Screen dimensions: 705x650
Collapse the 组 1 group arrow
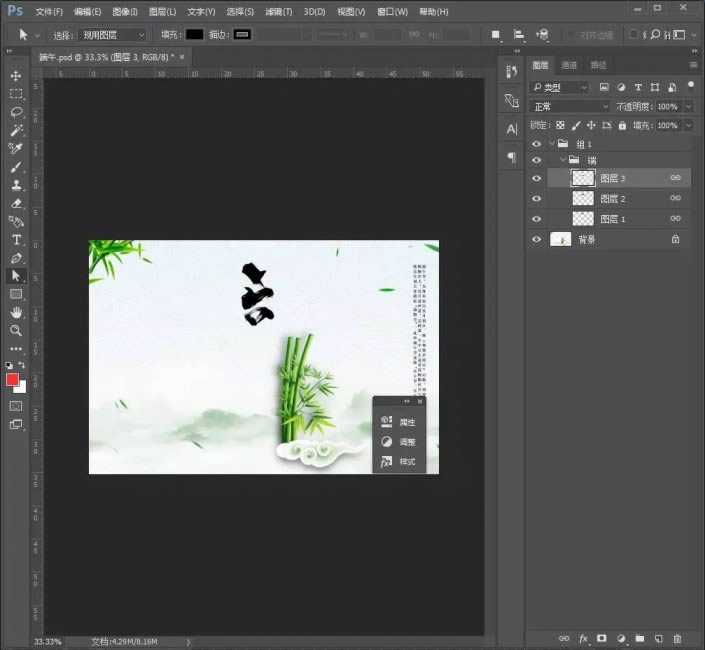click(551, 144)
